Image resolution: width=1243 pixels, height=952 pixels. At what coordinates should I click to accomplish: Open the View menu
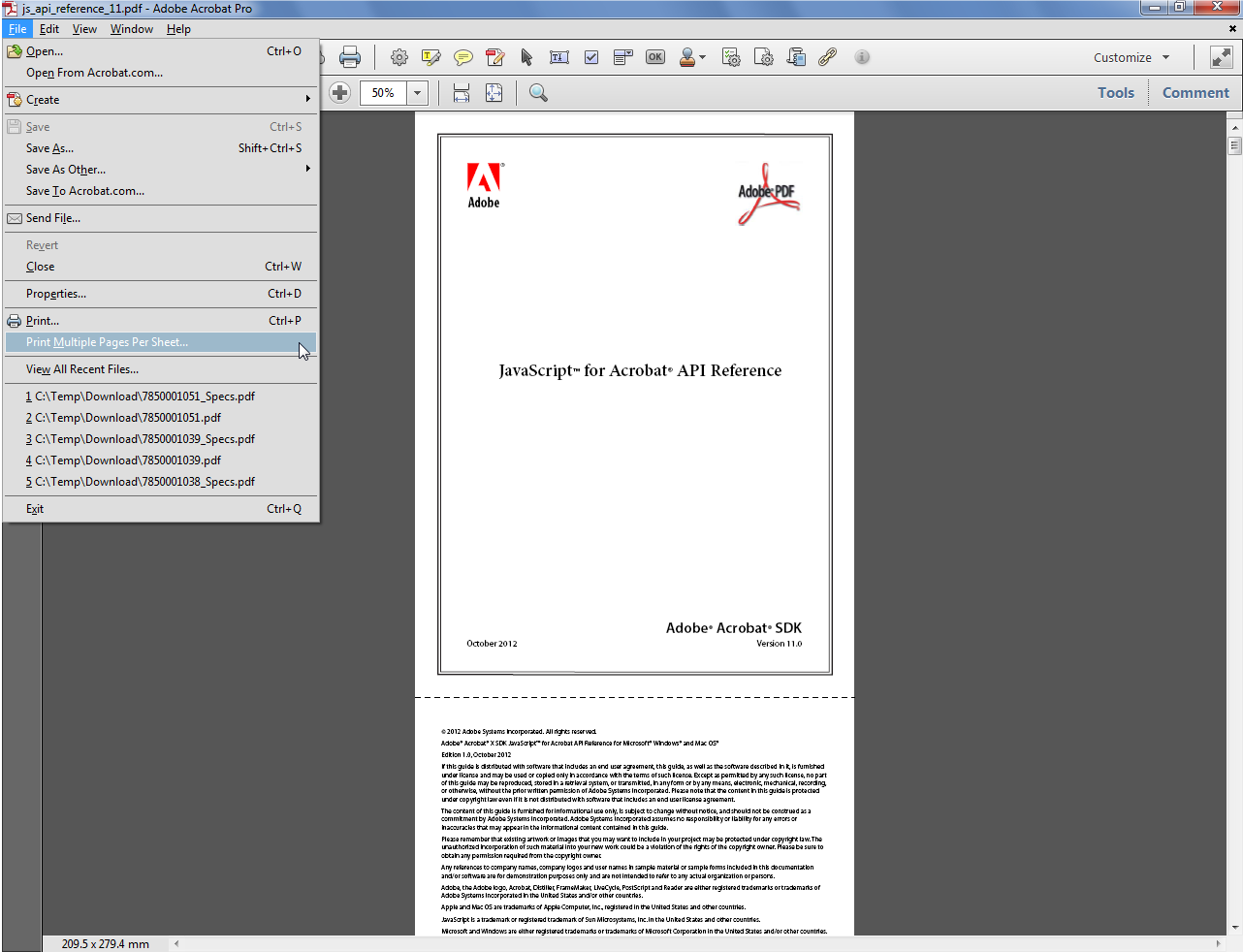pos(84,29)
